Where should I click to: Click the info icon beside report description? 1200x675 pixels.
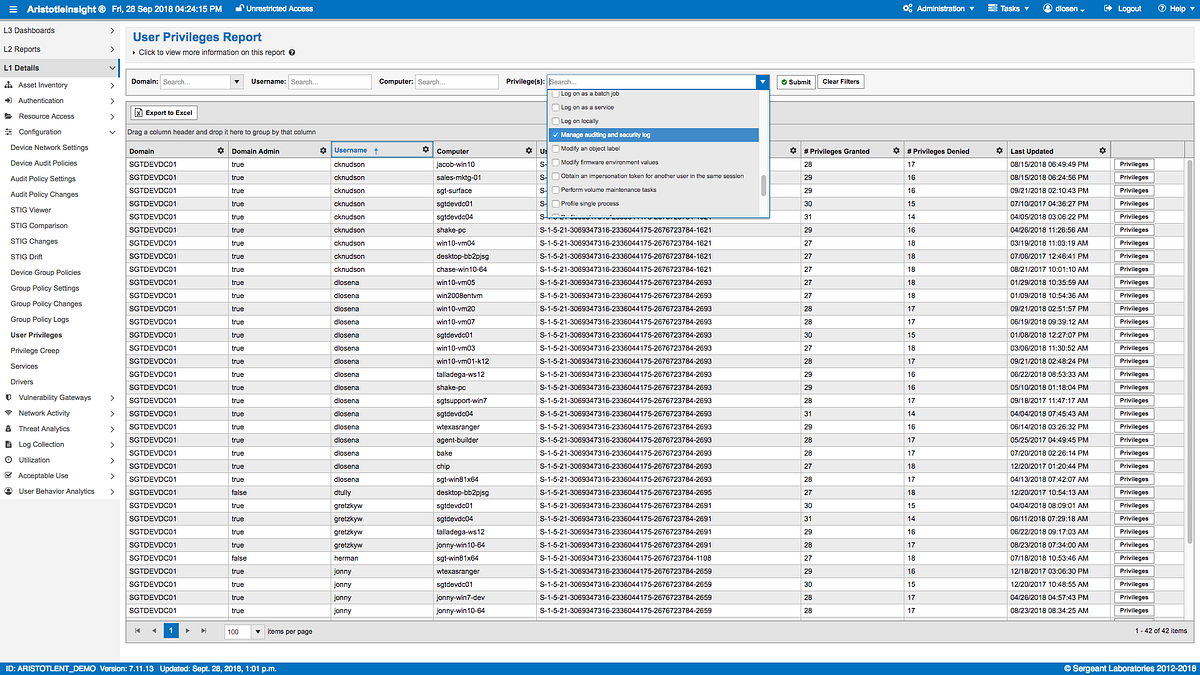292,52
